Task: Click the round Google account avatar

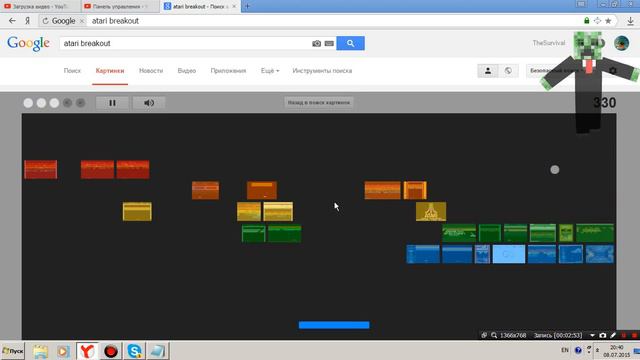Action: pyautogui.click(x=622, y=43)
